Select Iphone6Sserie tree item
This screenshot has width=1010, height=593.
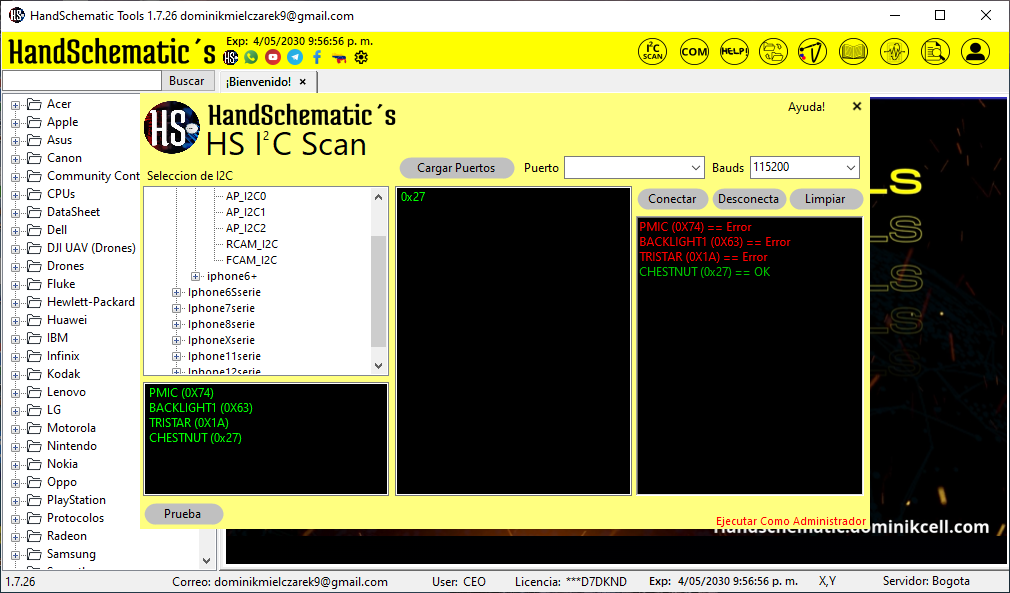pyautogui.click(x=224, y=292)
